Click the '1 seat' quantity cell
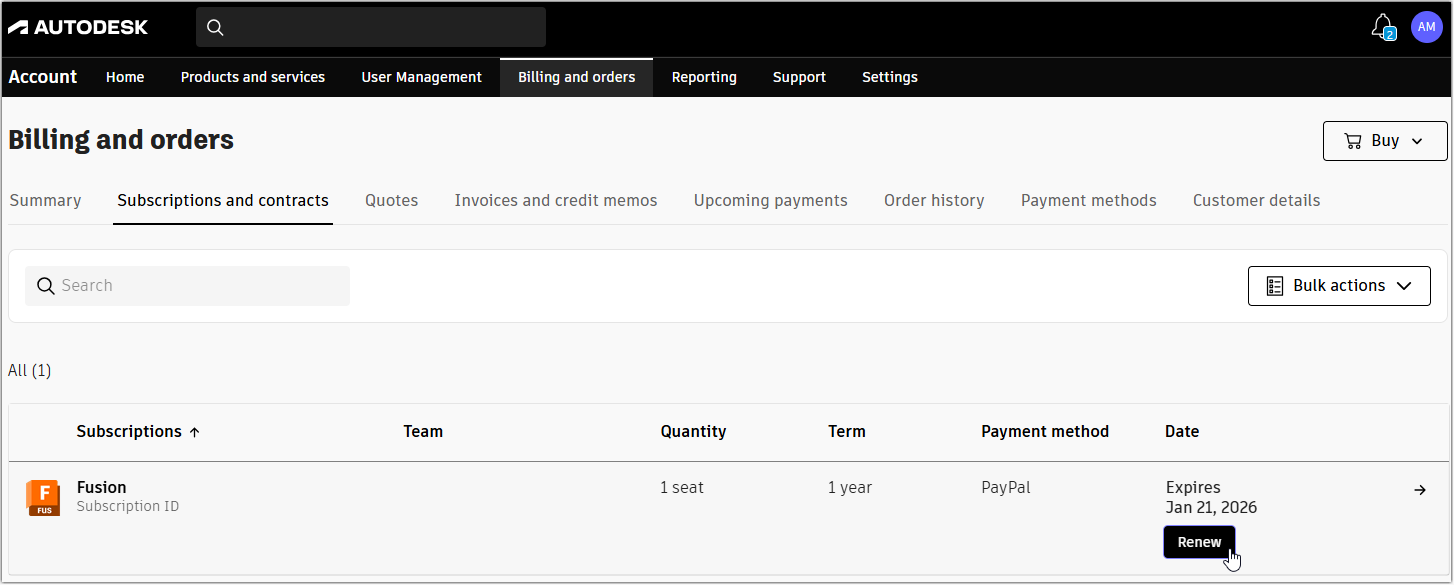The width and height of the screenshot is (1454, 585). (682, 487)
